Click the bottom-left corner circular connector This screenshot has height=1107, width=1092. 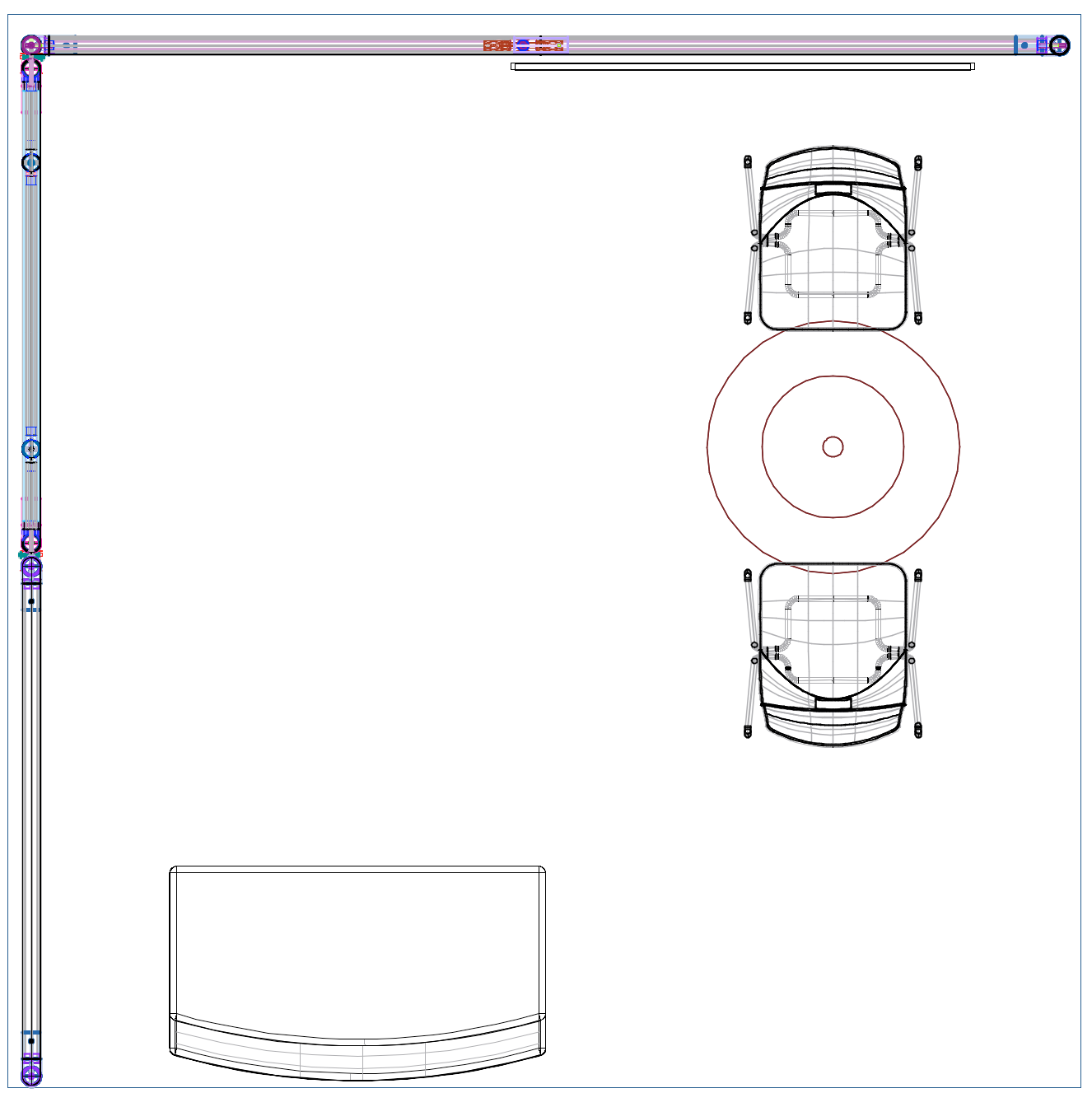pos(30,1073)
